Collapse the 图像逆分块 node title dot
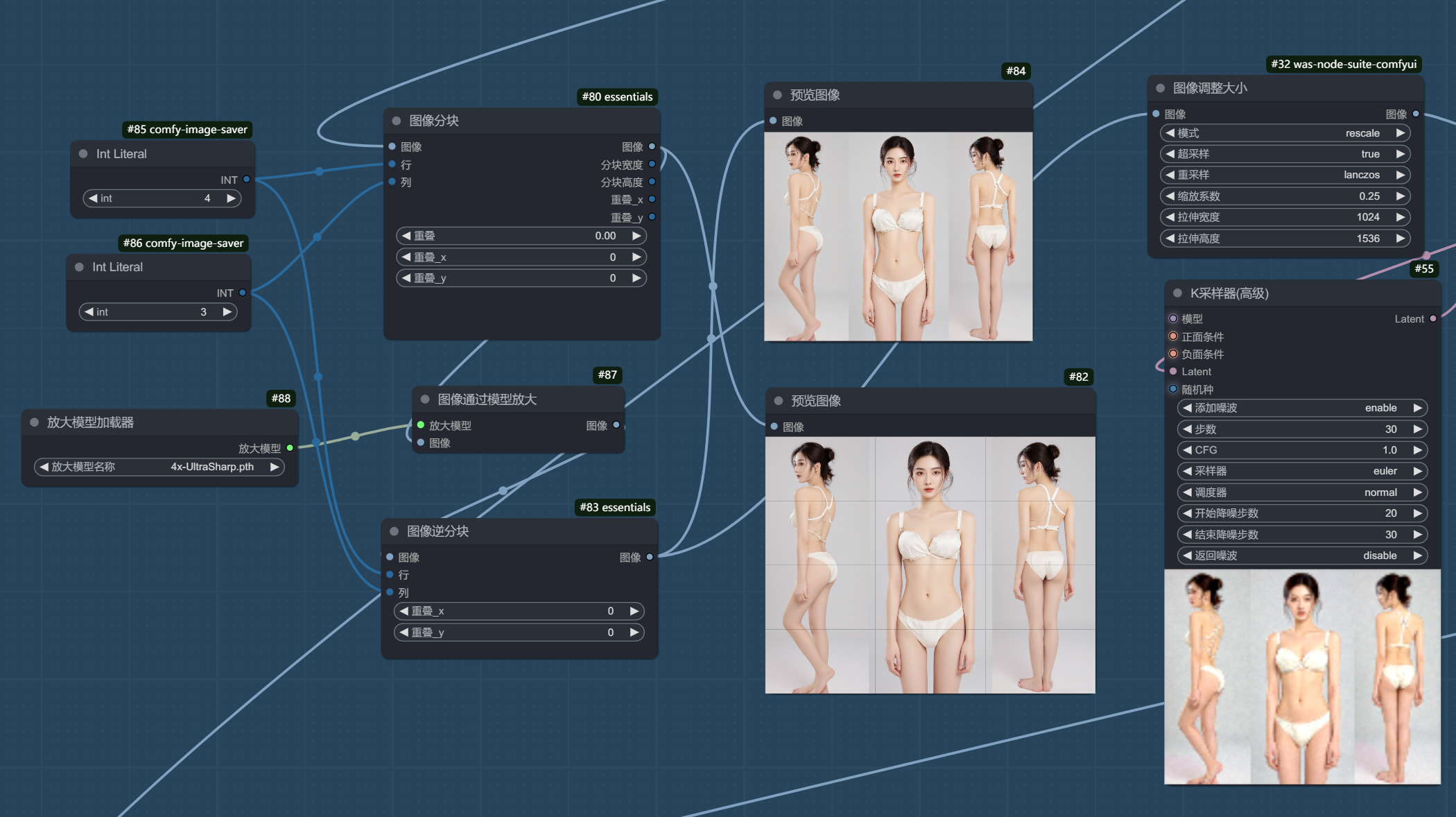1456x817 pixels. 394,531
